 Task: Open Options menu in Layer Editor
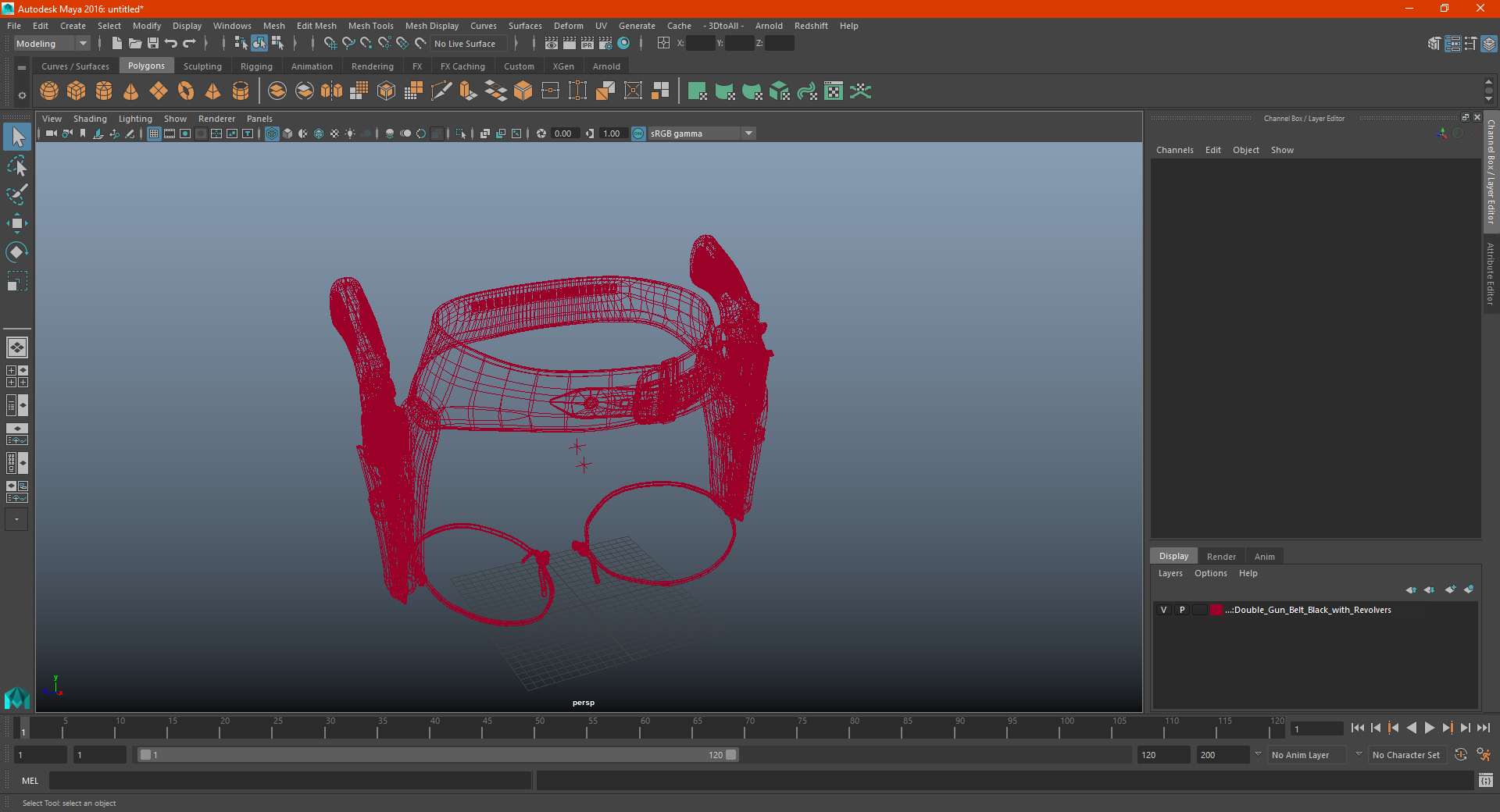coord(1210,573)
